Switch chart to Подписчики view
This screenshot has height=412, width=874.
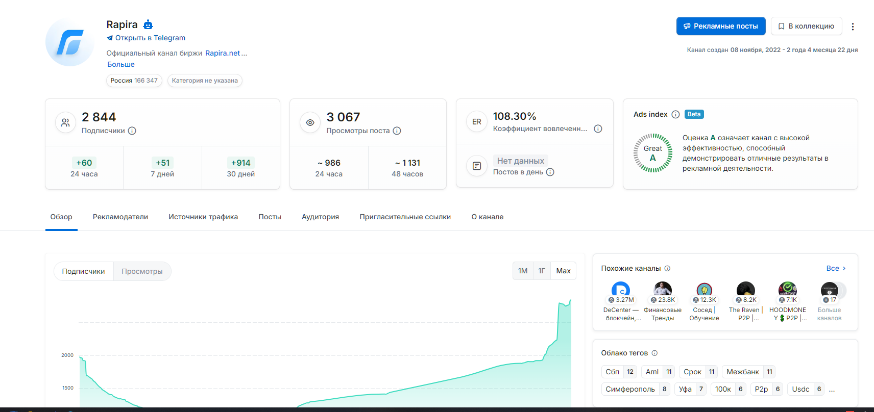point(84,272)
